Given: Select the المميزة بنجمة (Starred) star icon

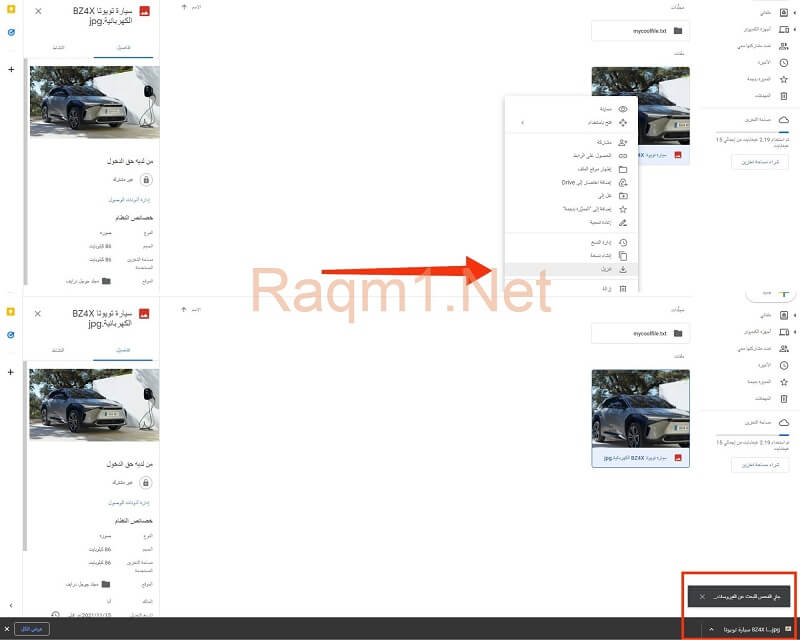Looking at the screenshot, I should (x=783, y=79).
